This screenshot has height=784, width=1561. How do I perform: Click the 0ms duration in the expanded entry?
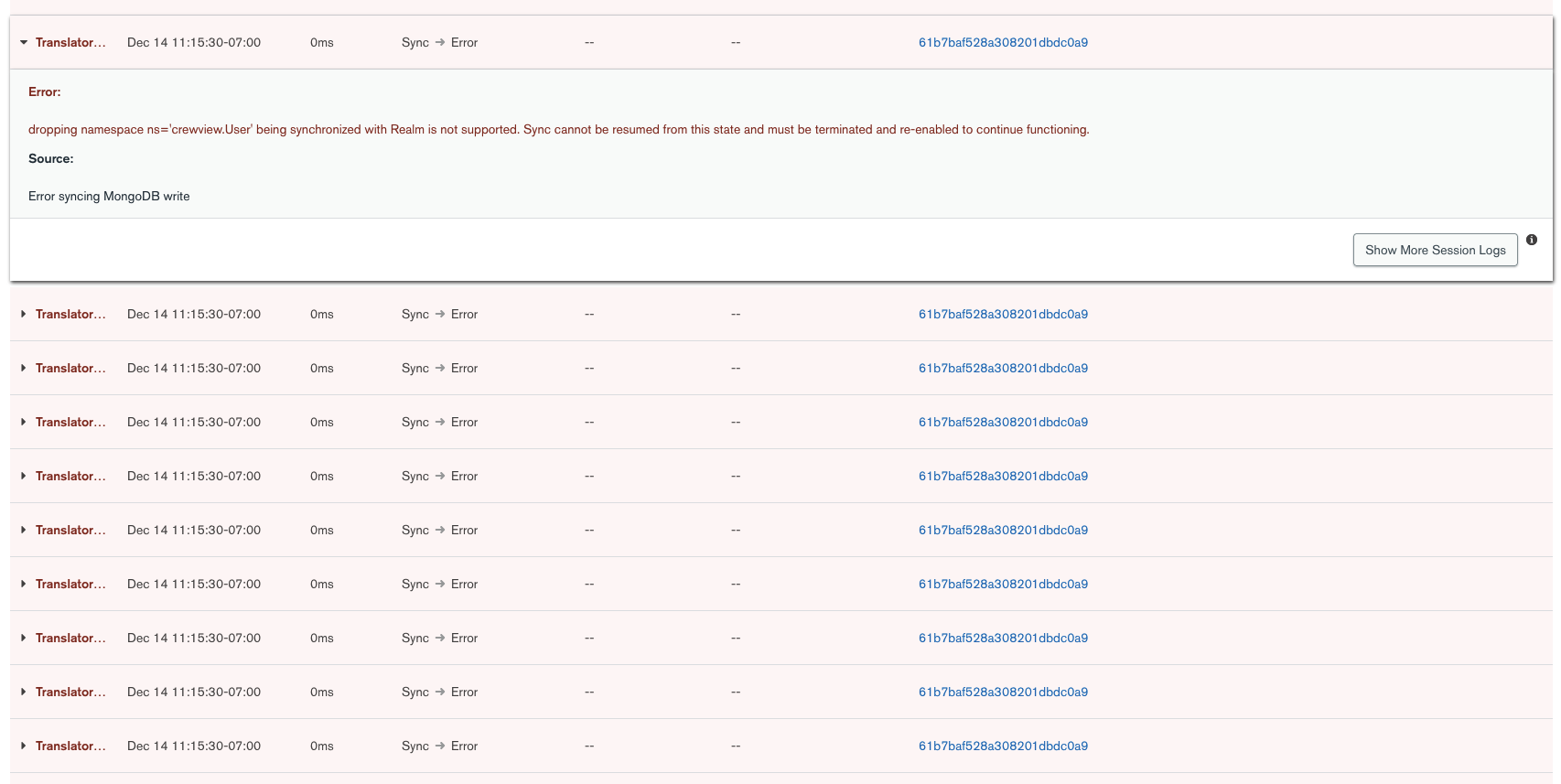click(x=321, y=43)
